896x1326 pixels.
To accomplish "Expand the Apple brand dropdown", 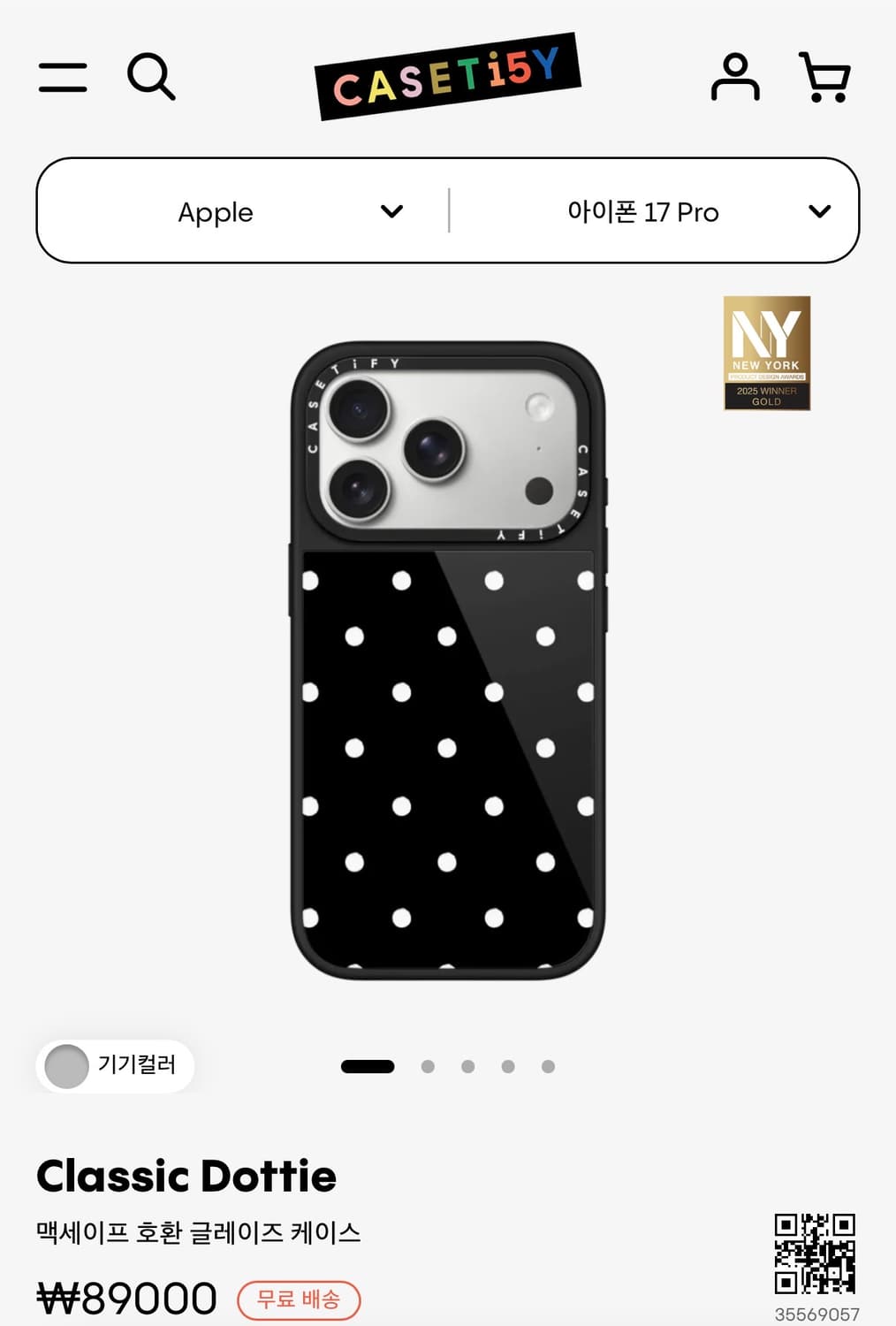I will point(244,211).
